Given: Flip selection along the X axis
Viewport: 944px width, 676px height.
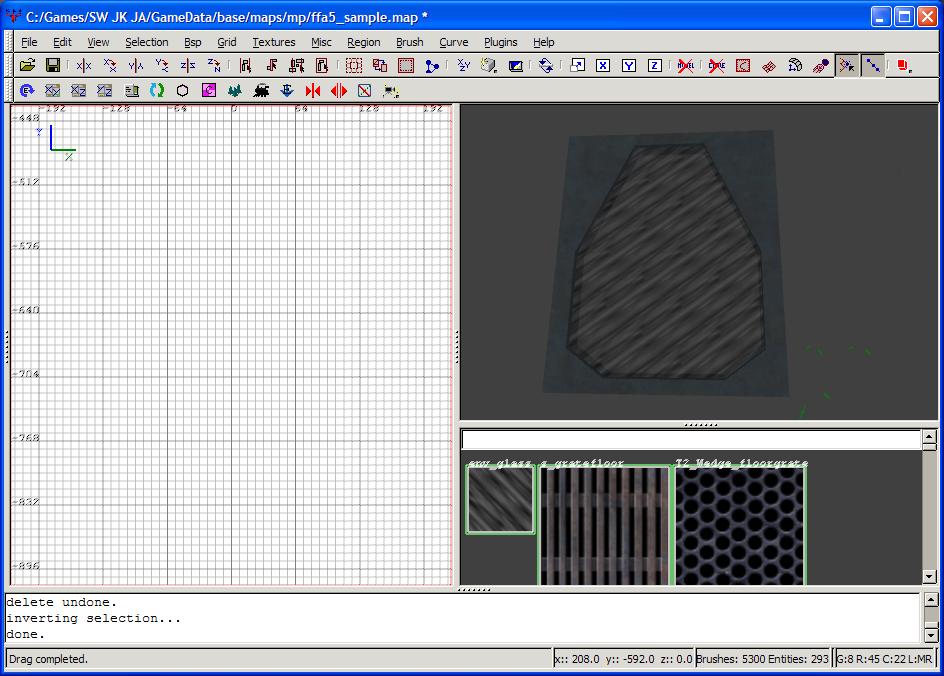Looking at the screenshot, I should coord(84,65).
